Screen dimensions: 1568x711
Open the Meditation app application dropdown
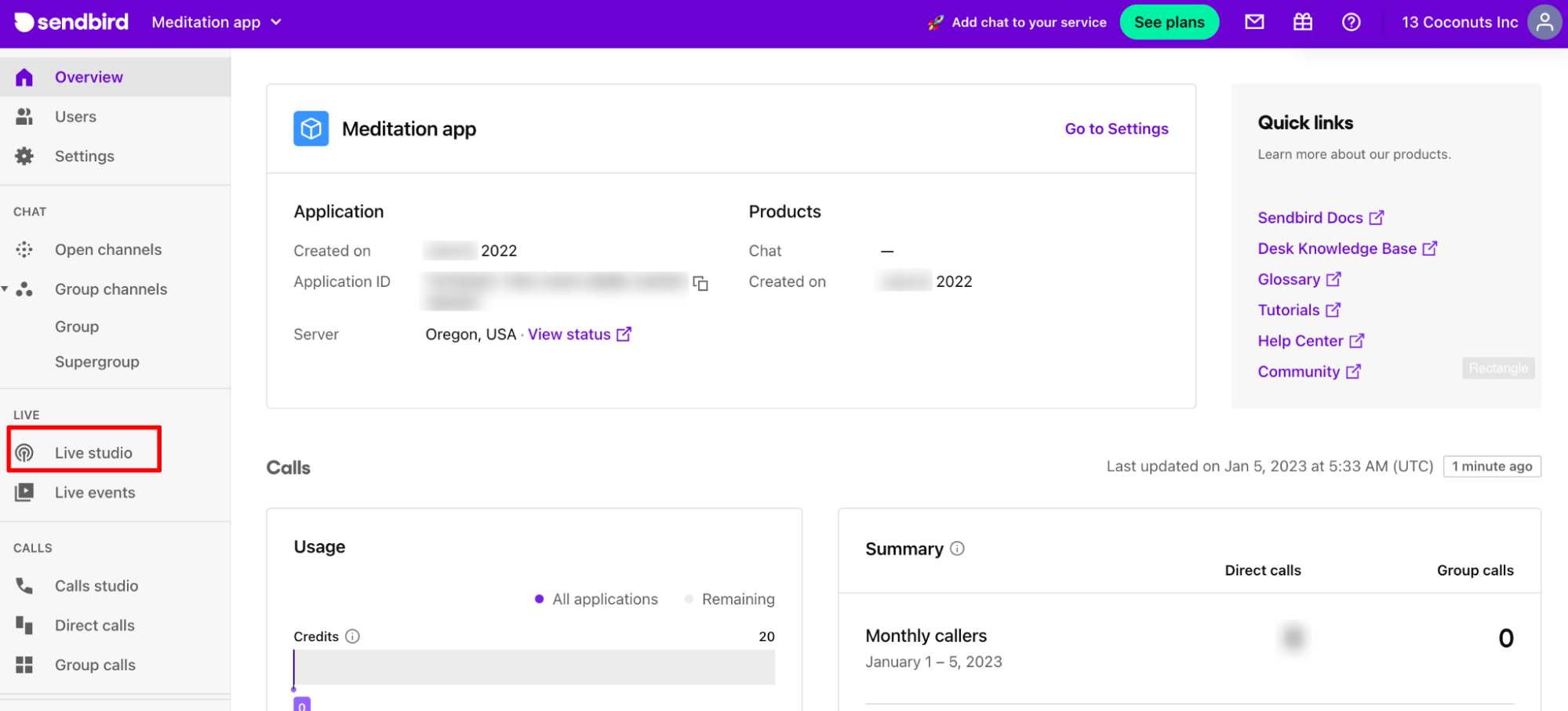click(x=216, y=22)
